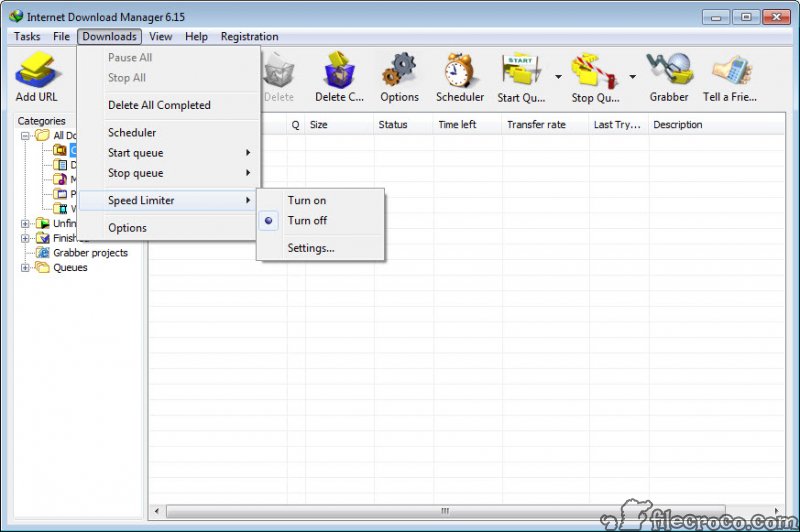
Task: Close the open Downloads menu
Action: click(x=109, y=36)
